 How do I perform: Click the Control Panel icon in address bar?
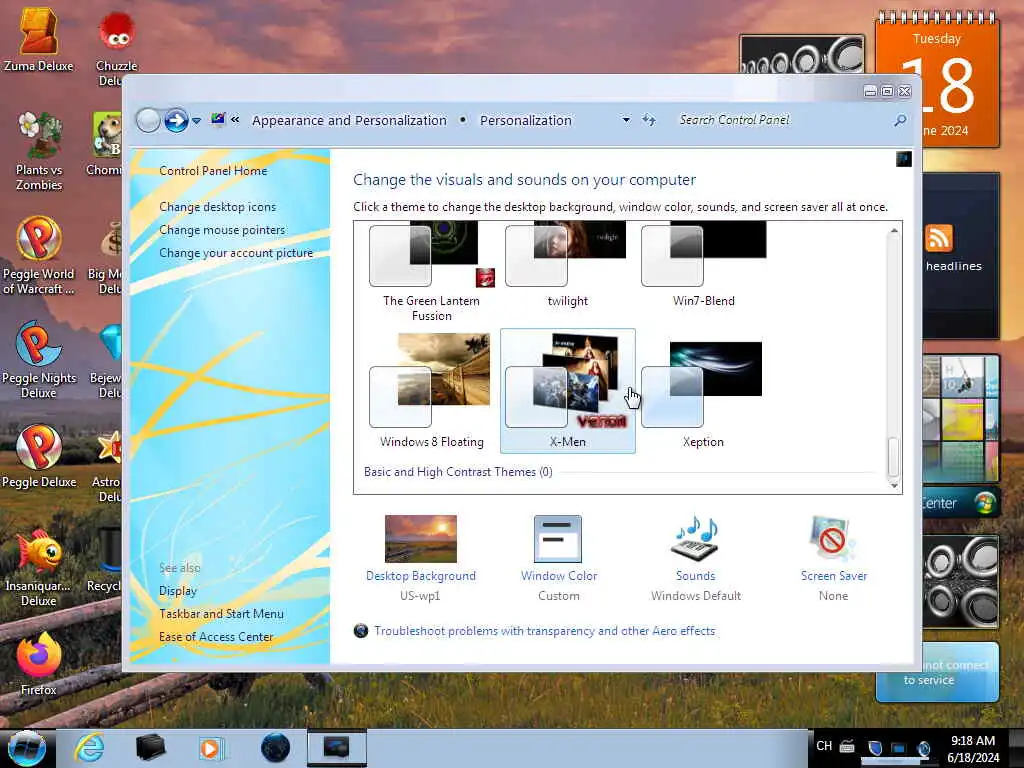point(218,120)
